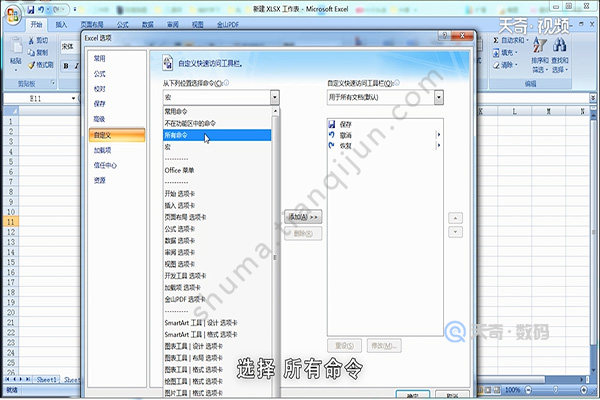600x400 pixels.
Task: Click the Move Up arrow button
Action: (455, 218)
